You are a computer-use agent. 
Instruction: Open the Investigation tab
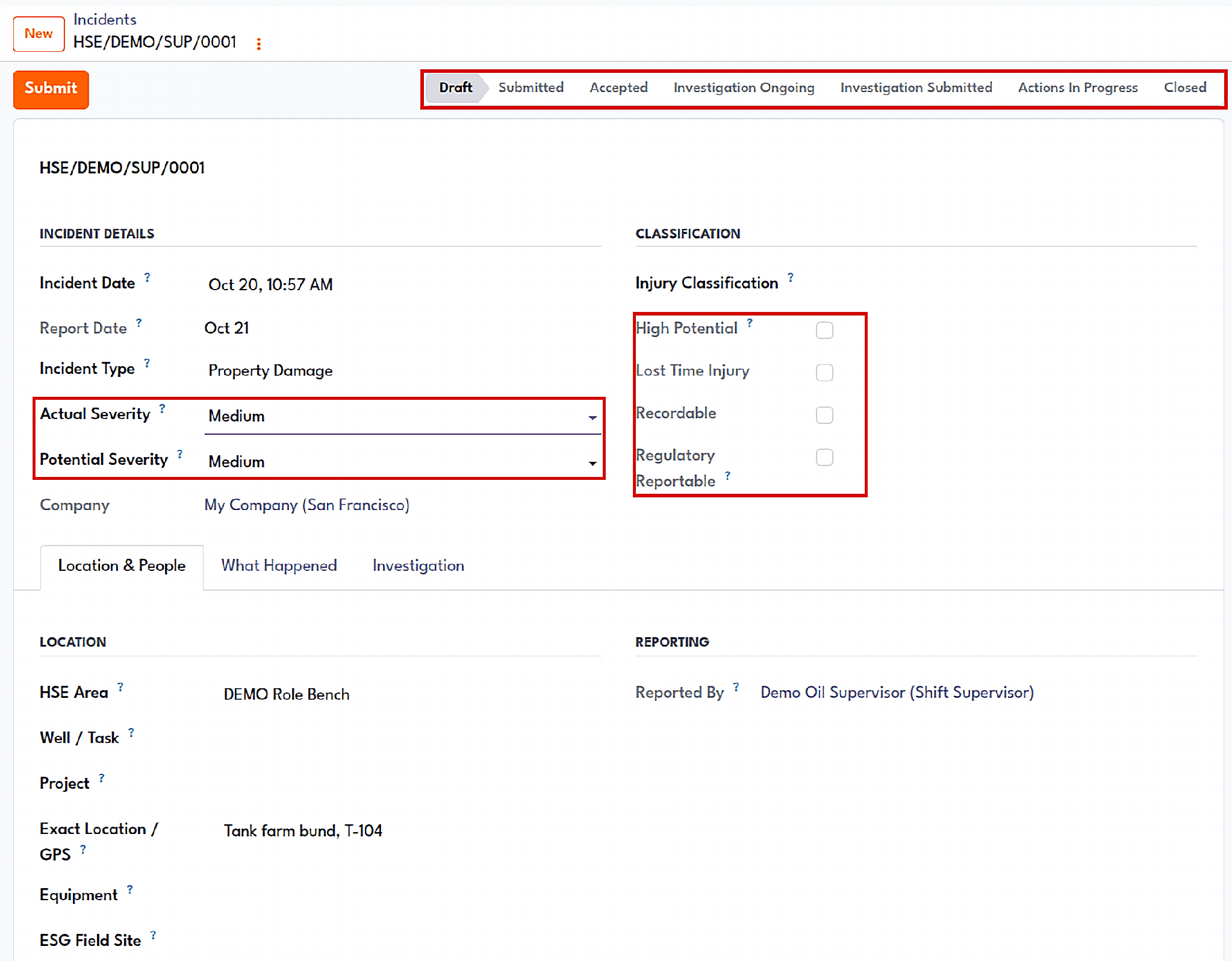(x=418, y=566)
